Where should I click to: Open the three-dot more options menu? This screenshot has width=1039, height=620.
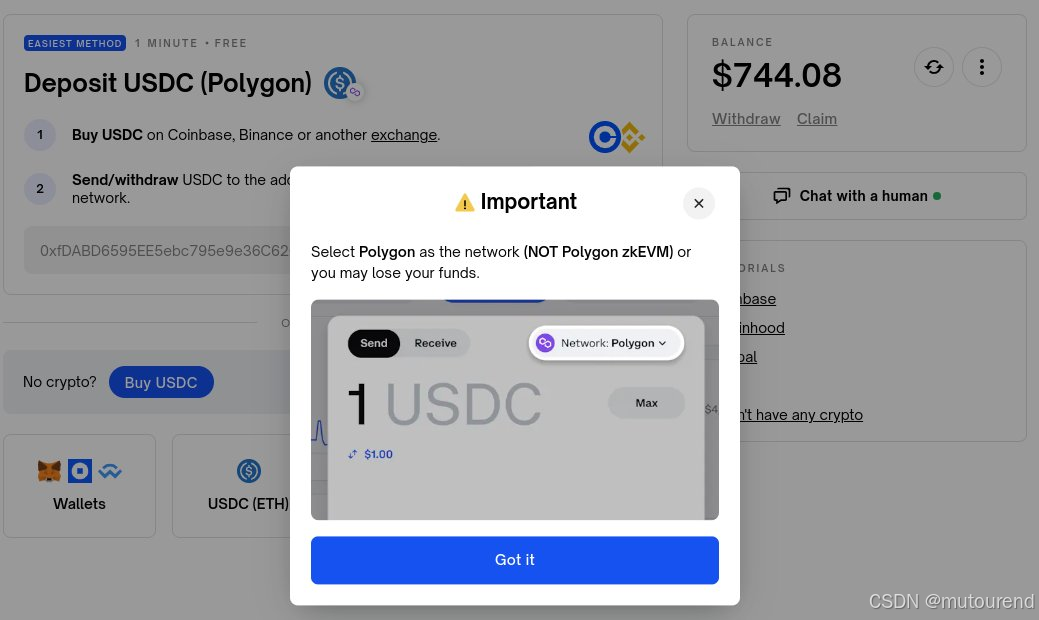click(x=981, y=67)
